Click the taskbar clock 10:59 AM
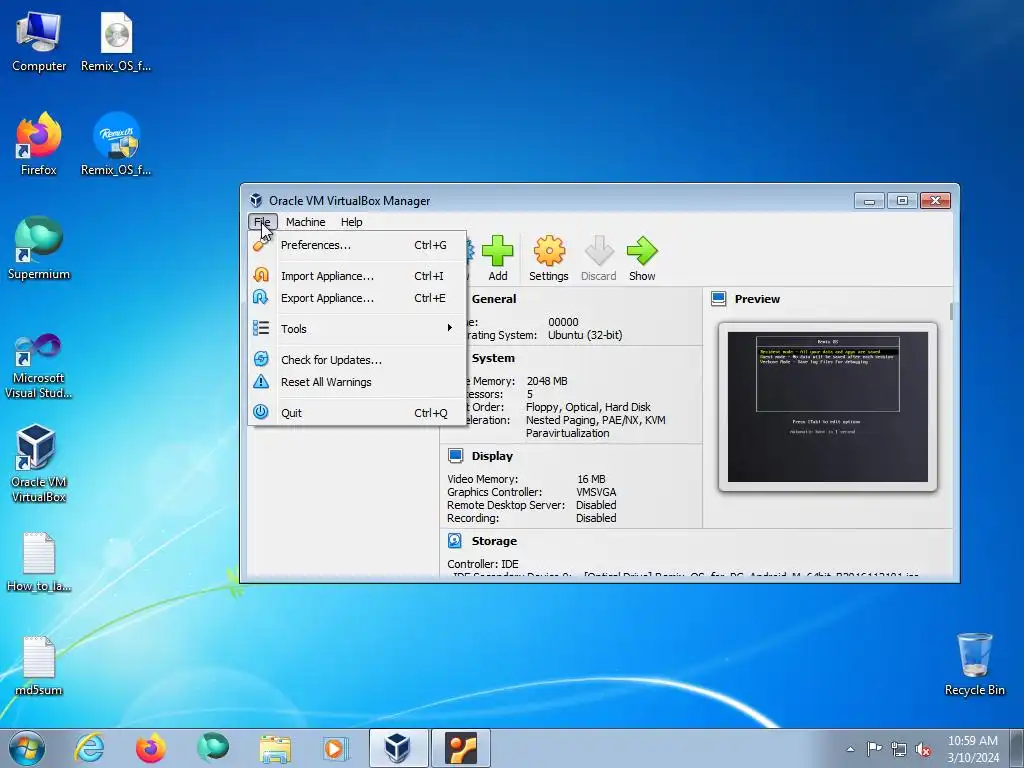 coord(973,741)
